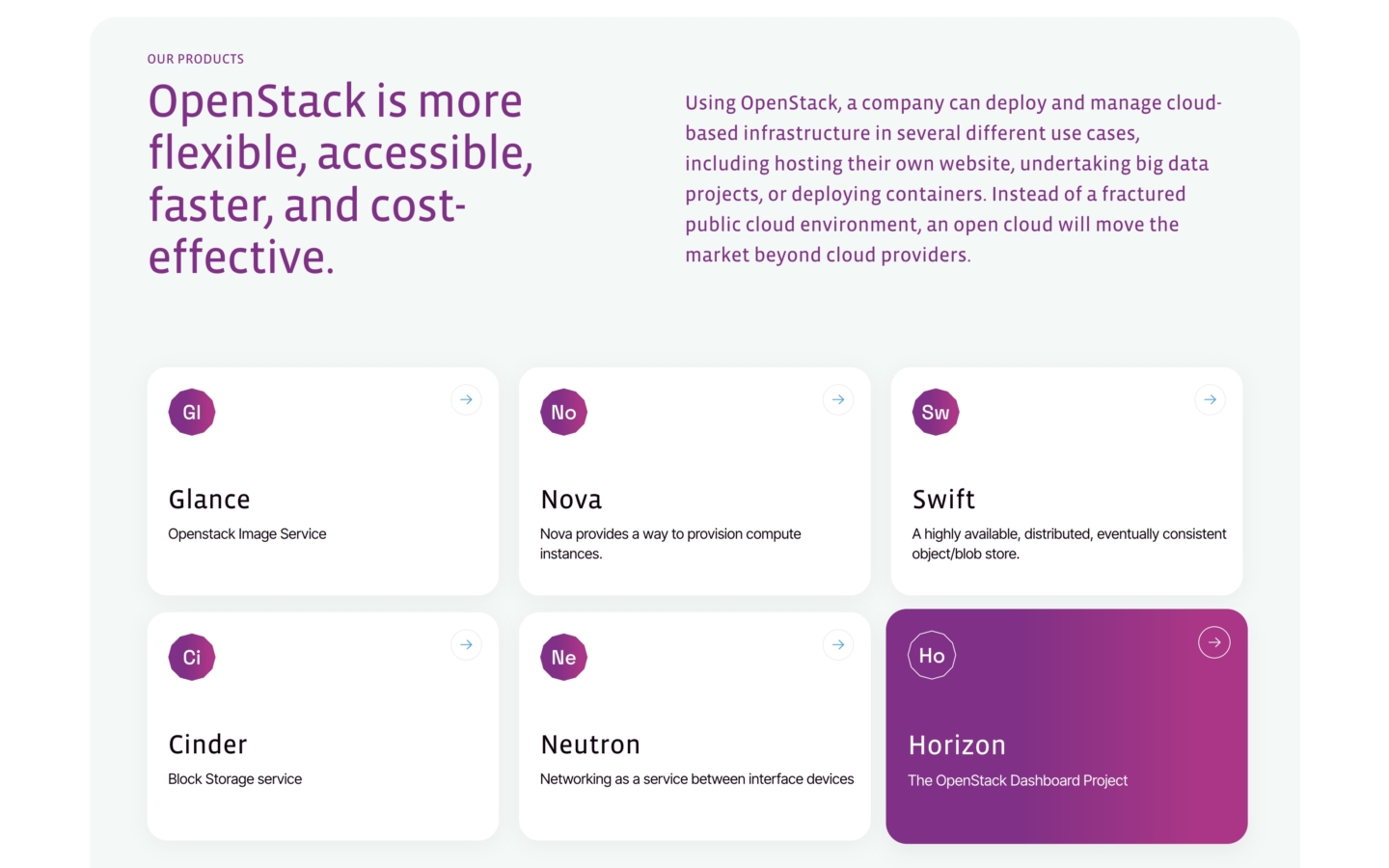Open Swift via its arrow icon
1389x868 pixels.
[x=1211, y=399]
